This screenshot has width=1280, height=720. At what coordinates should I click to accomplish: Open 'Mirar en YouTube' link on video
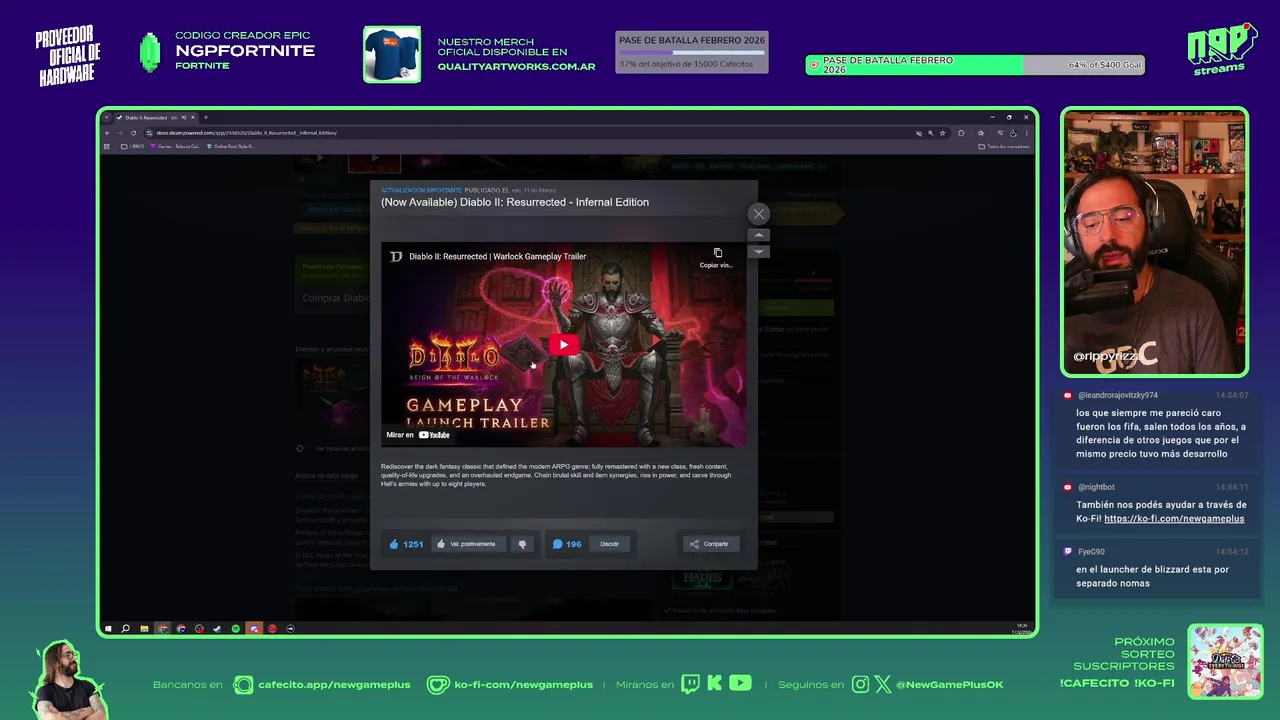pos(418,435)
